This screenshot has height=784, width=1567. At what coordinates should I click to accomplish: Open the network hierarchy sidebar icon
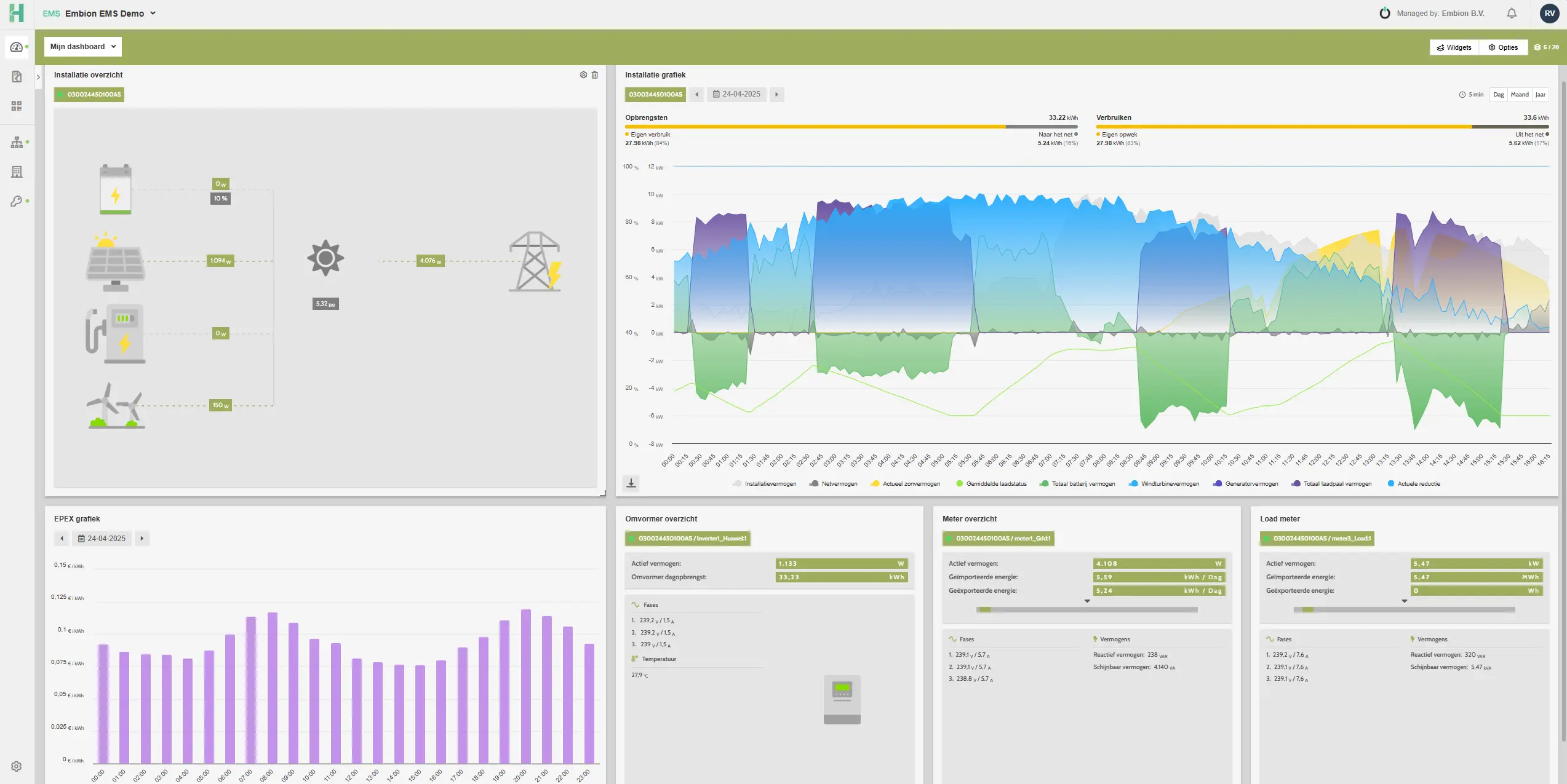pos(17,143)
